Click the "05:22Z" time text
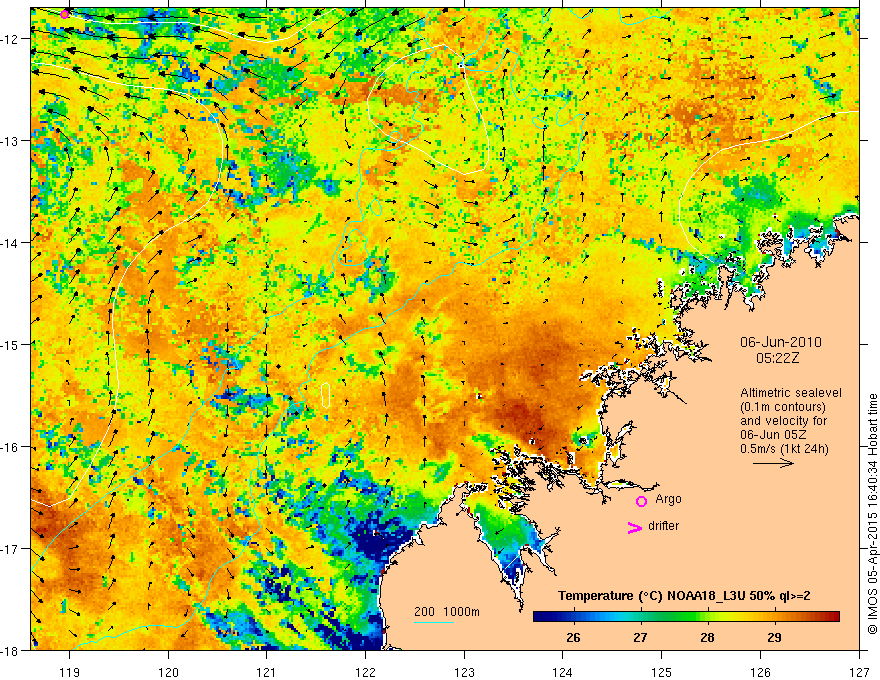 (778, 358)
